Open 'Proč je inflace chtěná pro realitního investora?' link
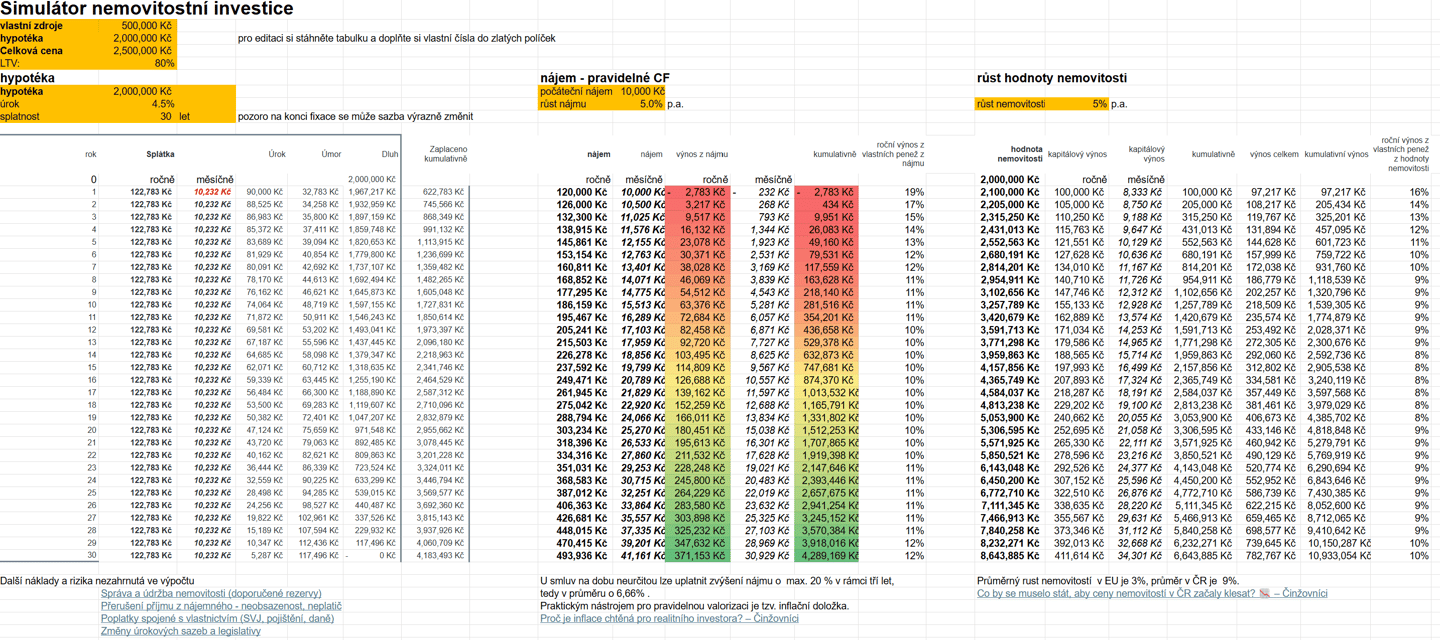 (x=669, y=618)
